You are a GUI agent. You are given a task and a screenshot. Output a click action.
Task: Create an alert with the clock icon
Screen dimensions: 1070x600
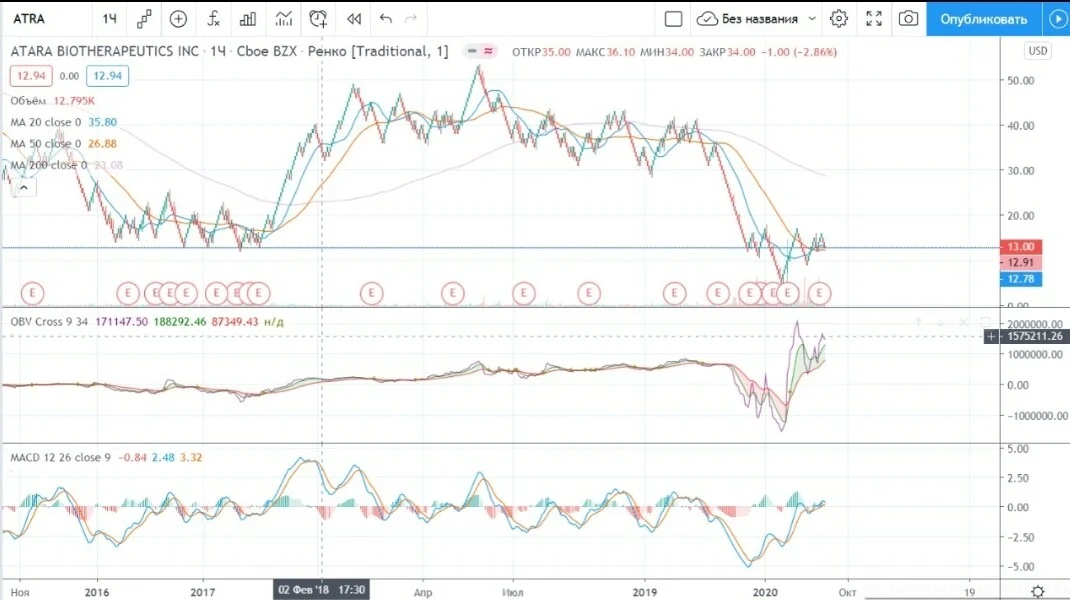318,19
